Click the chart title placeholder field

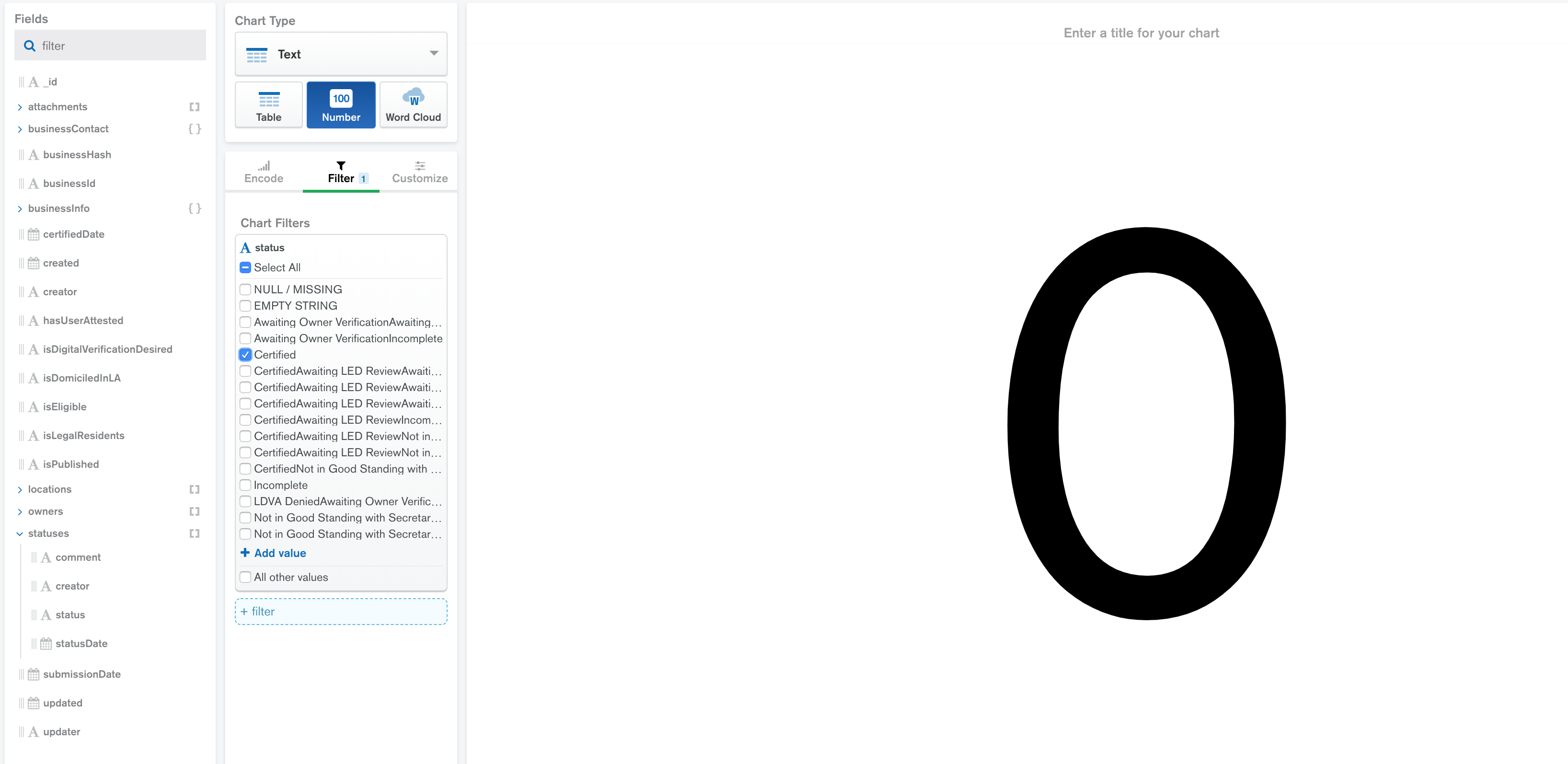click(x=1141, y=33)
